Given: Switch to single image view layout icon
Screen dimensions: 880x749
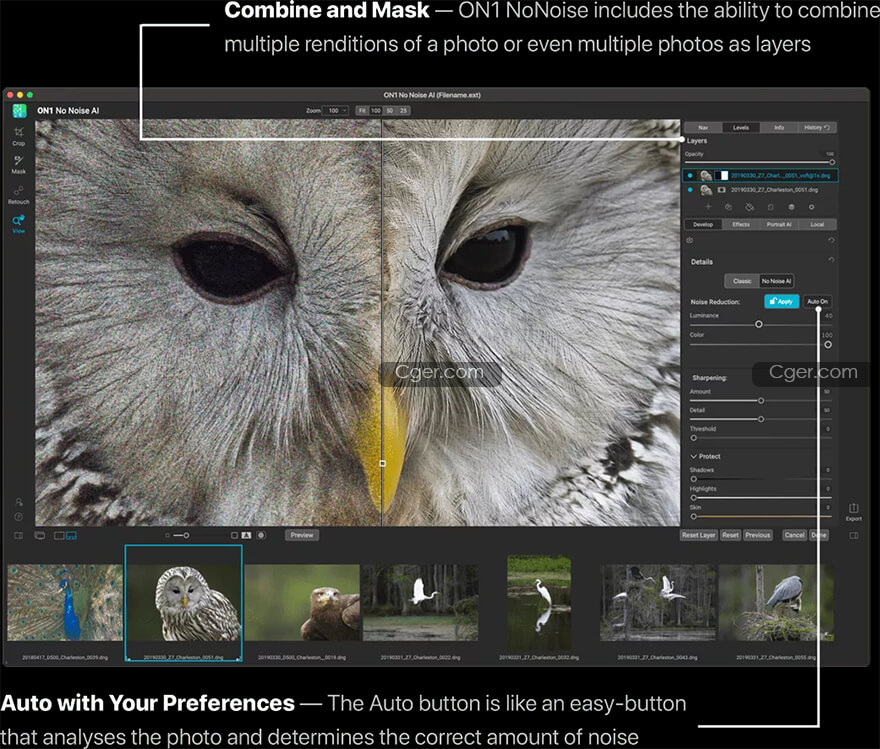Looking at the screenshot, I should point(59,535).
